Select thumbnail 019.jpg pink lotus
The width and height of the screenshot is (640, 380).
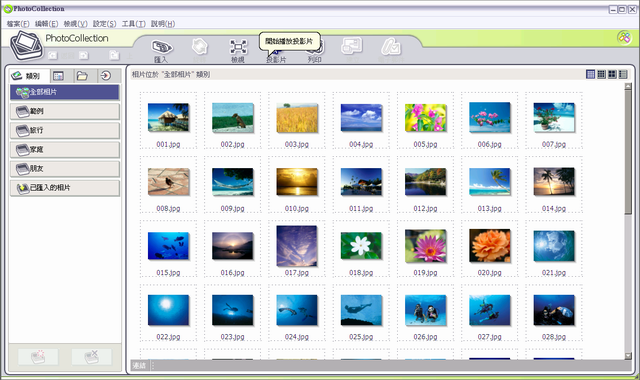(x=425, y=246)
